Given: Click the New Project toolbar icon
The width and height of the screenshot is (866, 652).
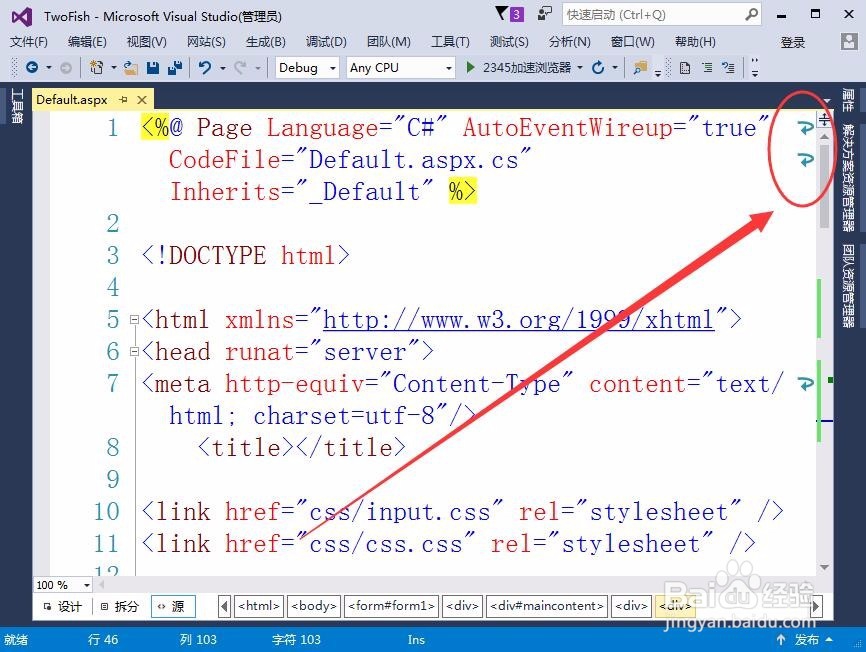Looking at the screenshot, I should click(x=97, y=67).
